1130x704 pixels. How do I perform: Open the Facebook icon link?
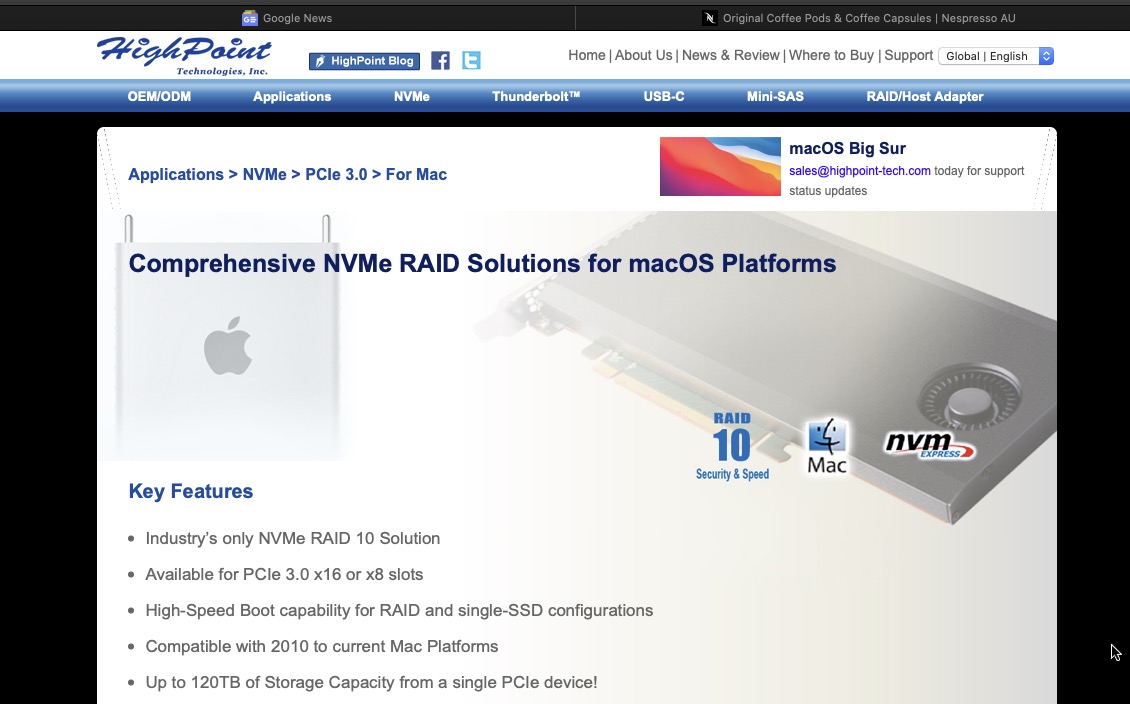(x=440, y=61)
